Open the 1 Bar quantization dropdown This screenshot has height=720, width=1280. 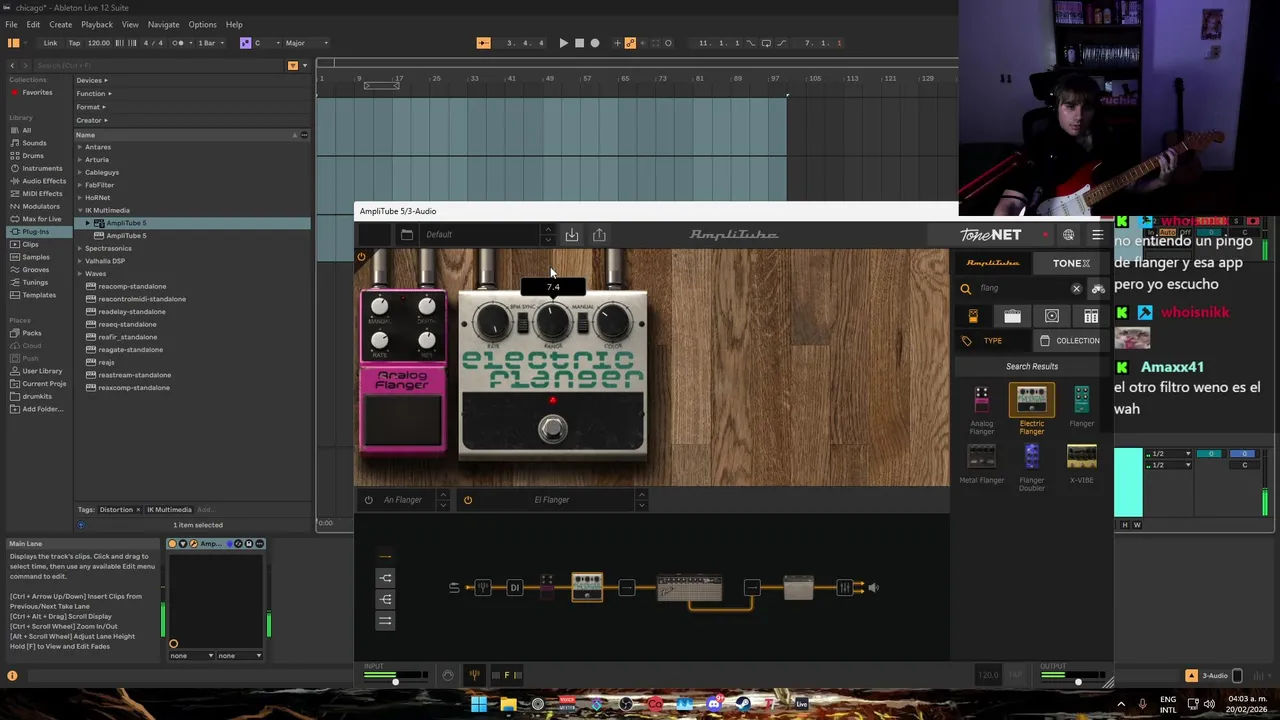(212, 43)
